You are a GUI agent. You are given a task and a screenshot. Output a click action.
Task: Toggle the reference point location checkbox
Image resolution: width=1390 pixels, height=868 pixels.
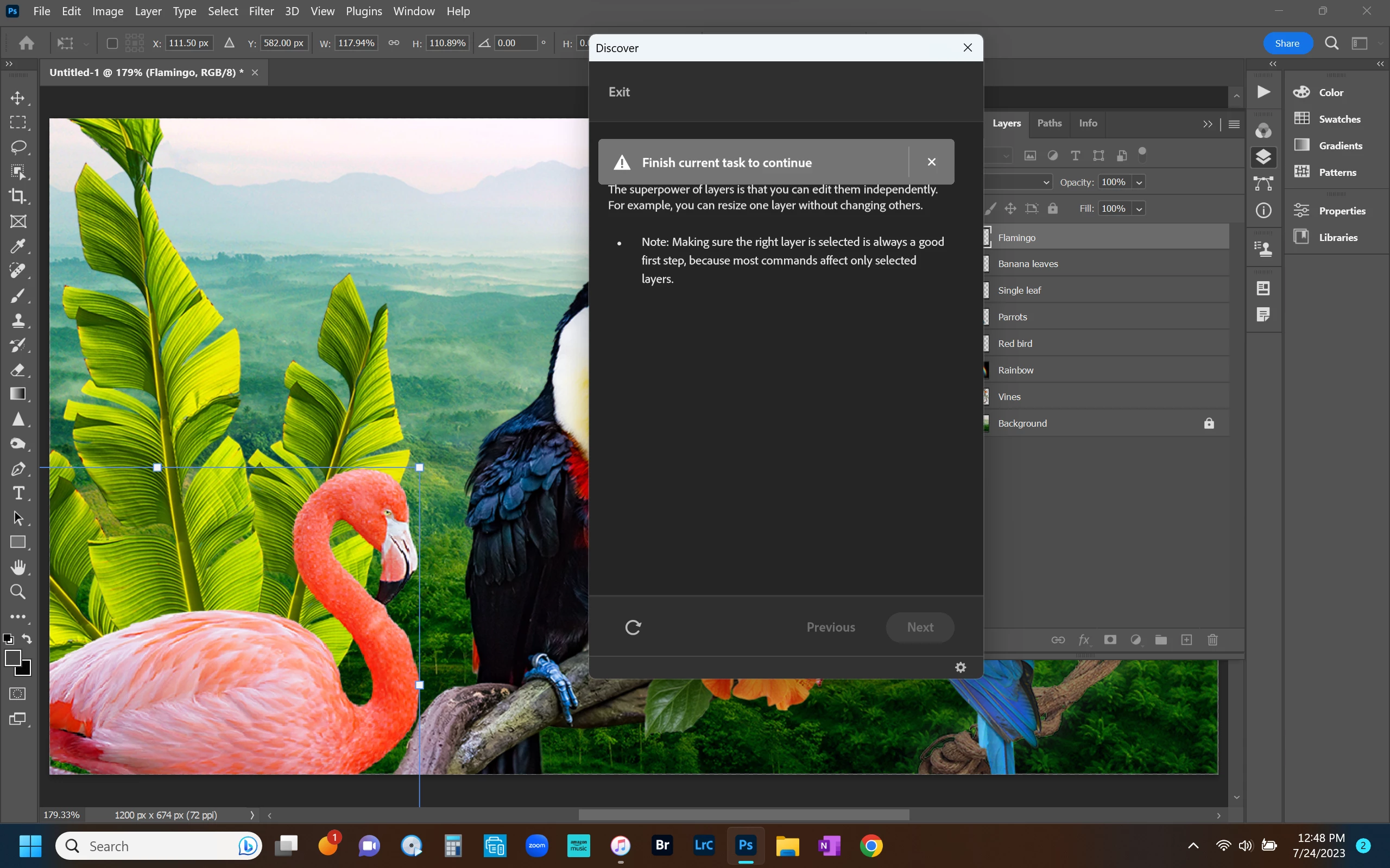click(112, 43)
